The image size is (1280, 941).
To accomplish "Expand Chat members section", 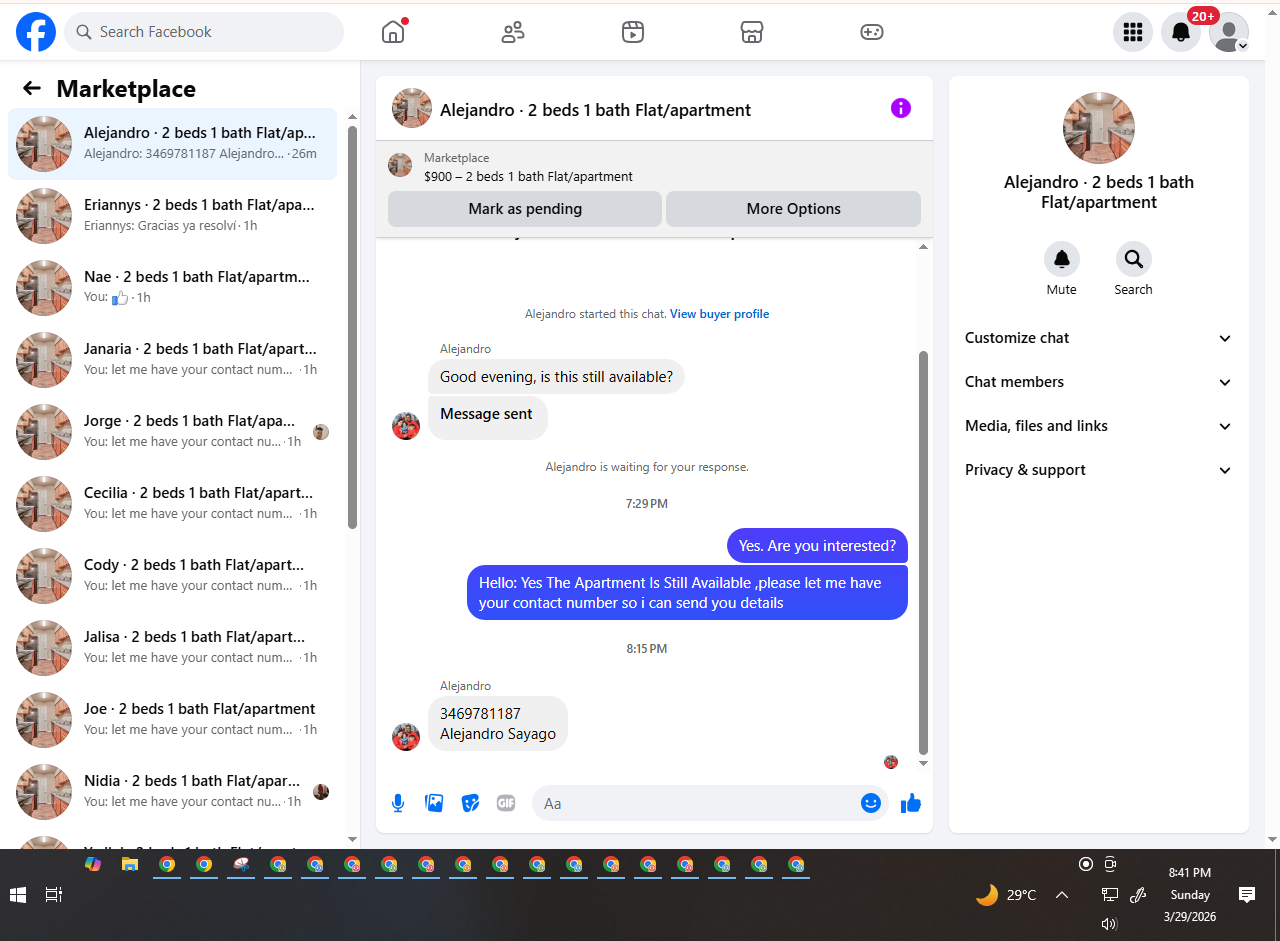I will point(1099,382).
